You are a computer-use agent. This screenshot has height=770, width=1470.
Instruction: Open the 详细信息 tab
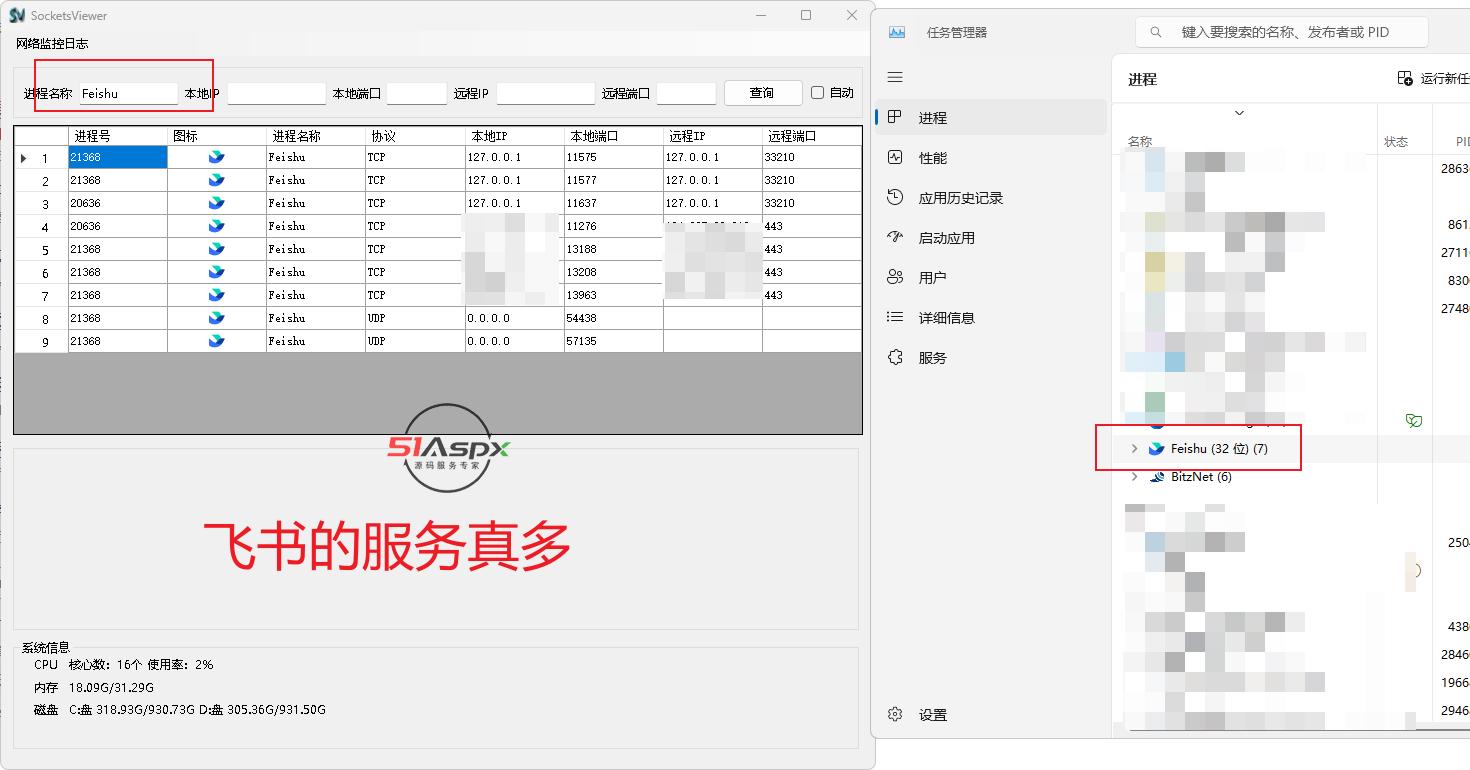click(992, 318)
